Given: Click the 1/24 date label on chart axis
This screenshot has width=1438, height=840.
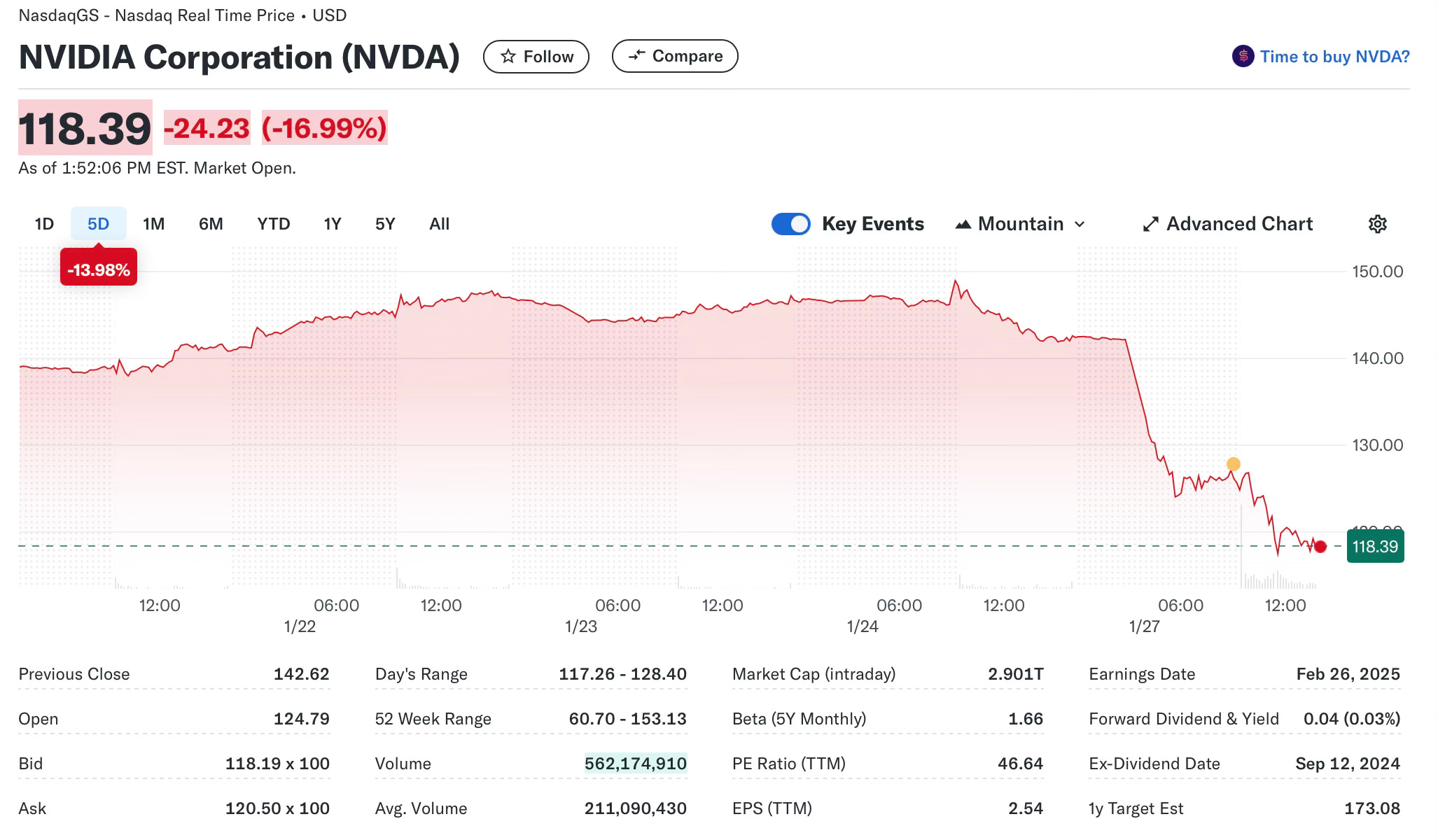Looking at the screenshot, I should [x=863, y=626].
